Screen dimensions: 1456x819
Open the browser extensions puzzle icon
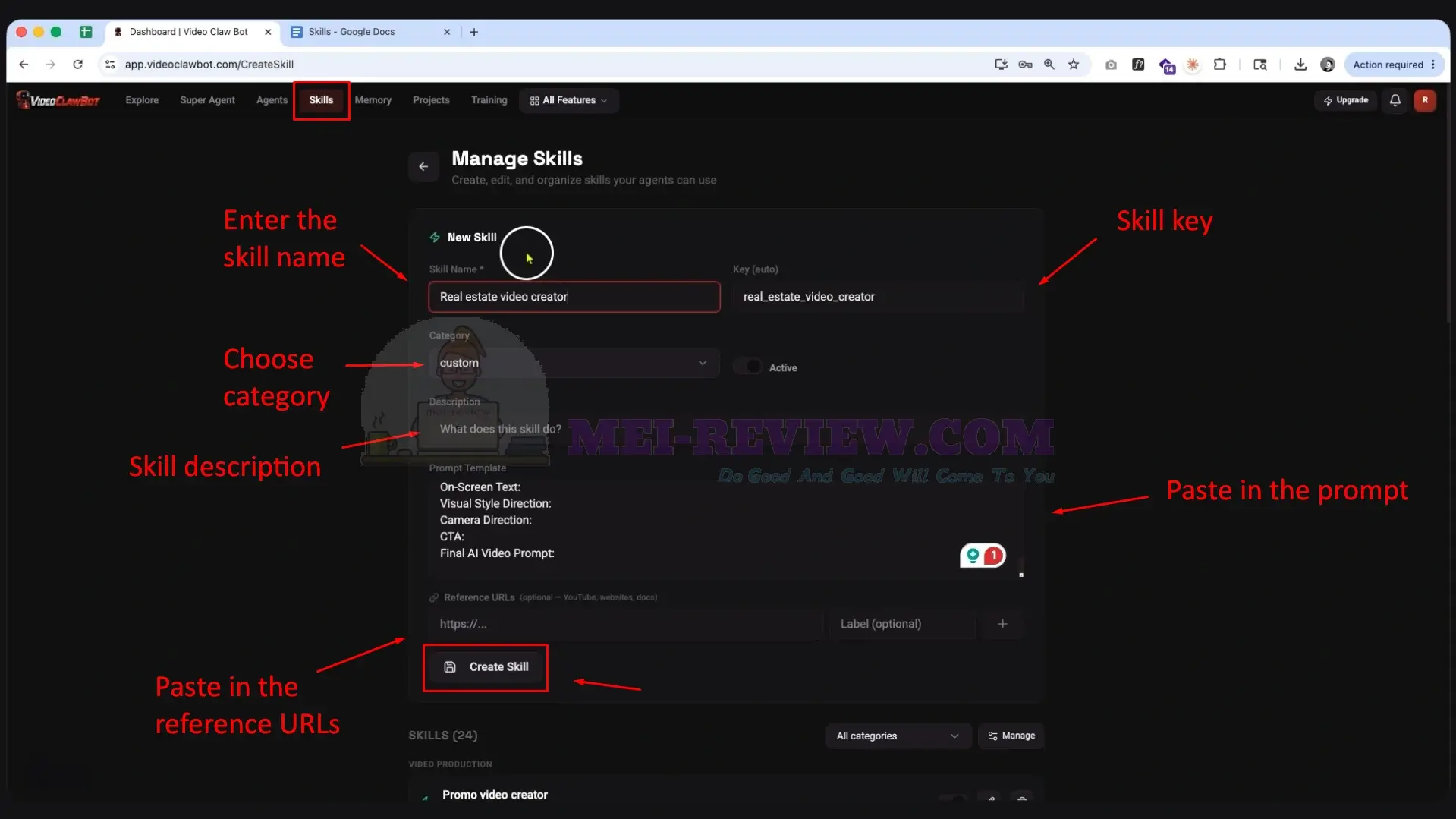pyautogui.click(x=1219, y=65)
